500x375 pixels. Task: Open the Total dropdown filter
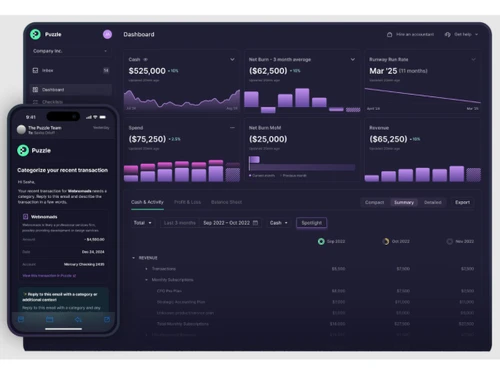(x=142, y=223)
